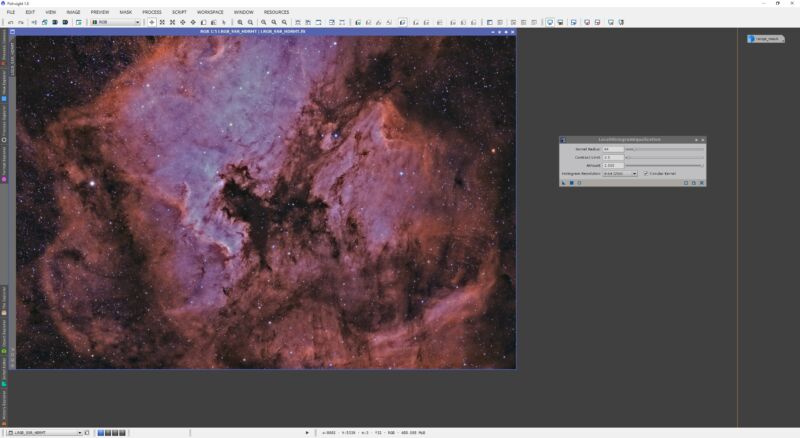This screenshot has width=800, height=438.
Task: Toggle the Circular Kernel checkbox
Action: pos(646,173)
